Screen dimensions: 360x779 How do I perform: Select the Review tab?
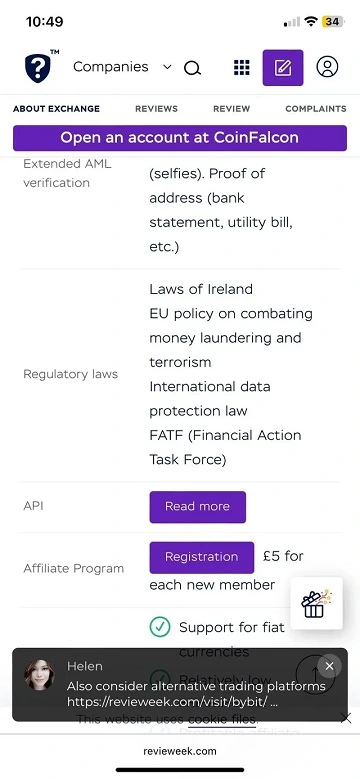coord(231,109)
